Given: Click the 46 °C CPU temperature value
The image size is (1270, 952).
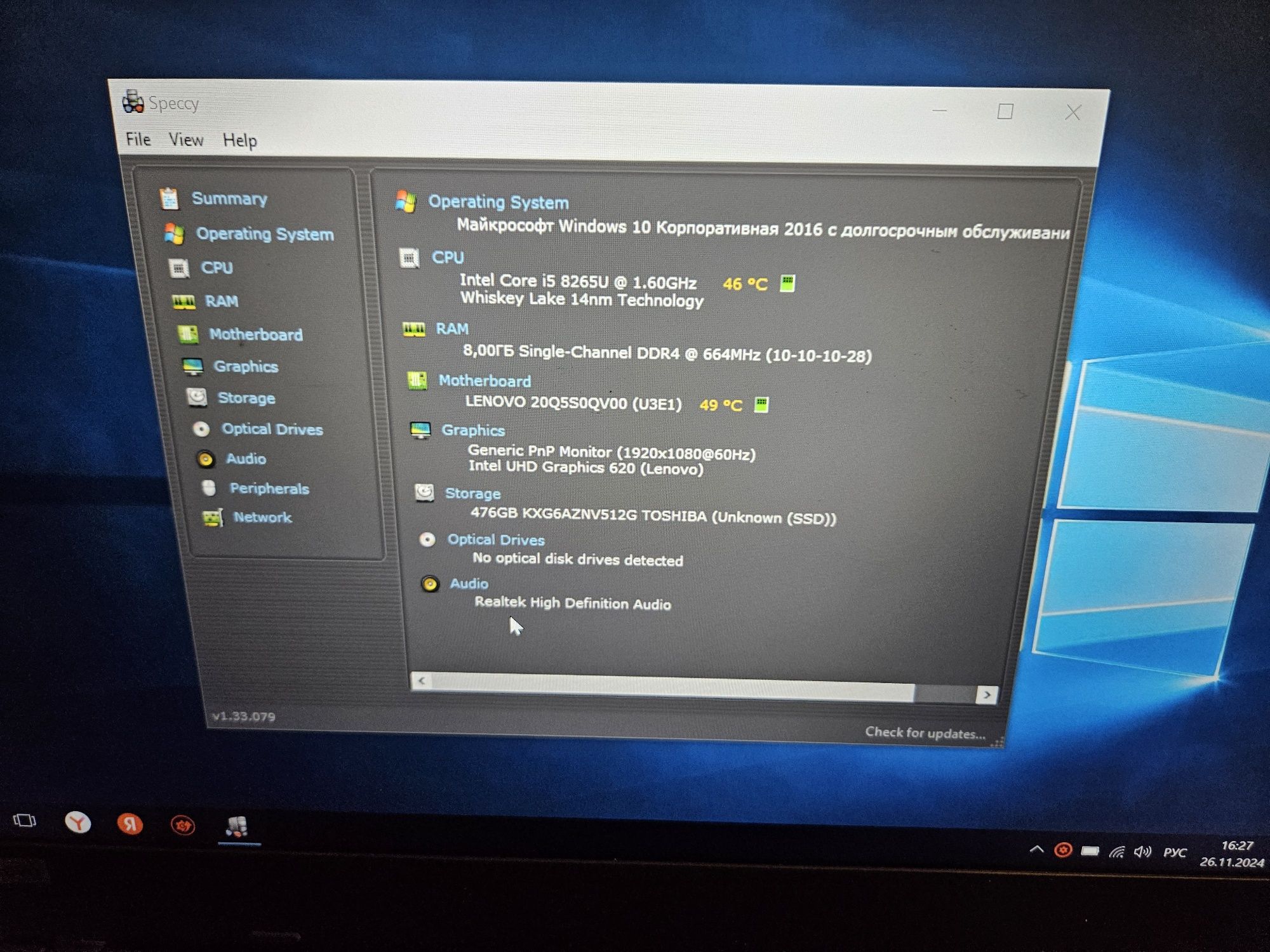Looking at the screenshot, I should tap(745, 284).
